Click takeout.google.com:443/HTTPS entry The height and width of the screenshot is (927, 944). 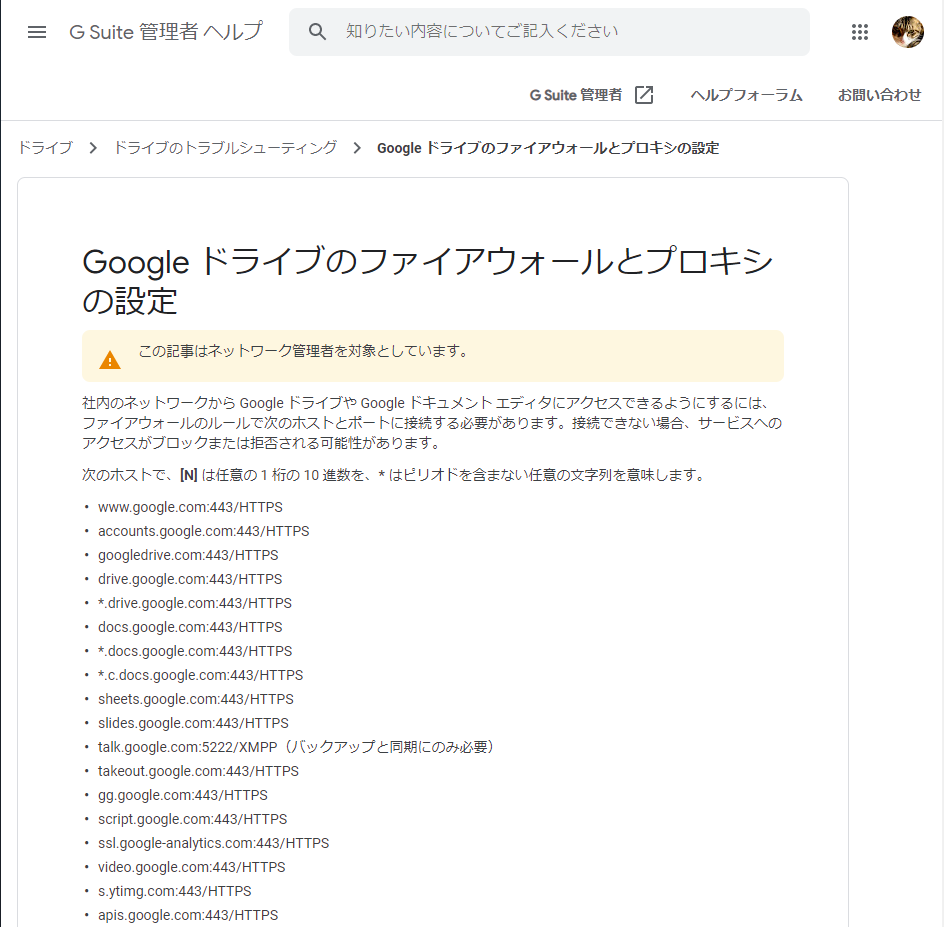(198, 772)
